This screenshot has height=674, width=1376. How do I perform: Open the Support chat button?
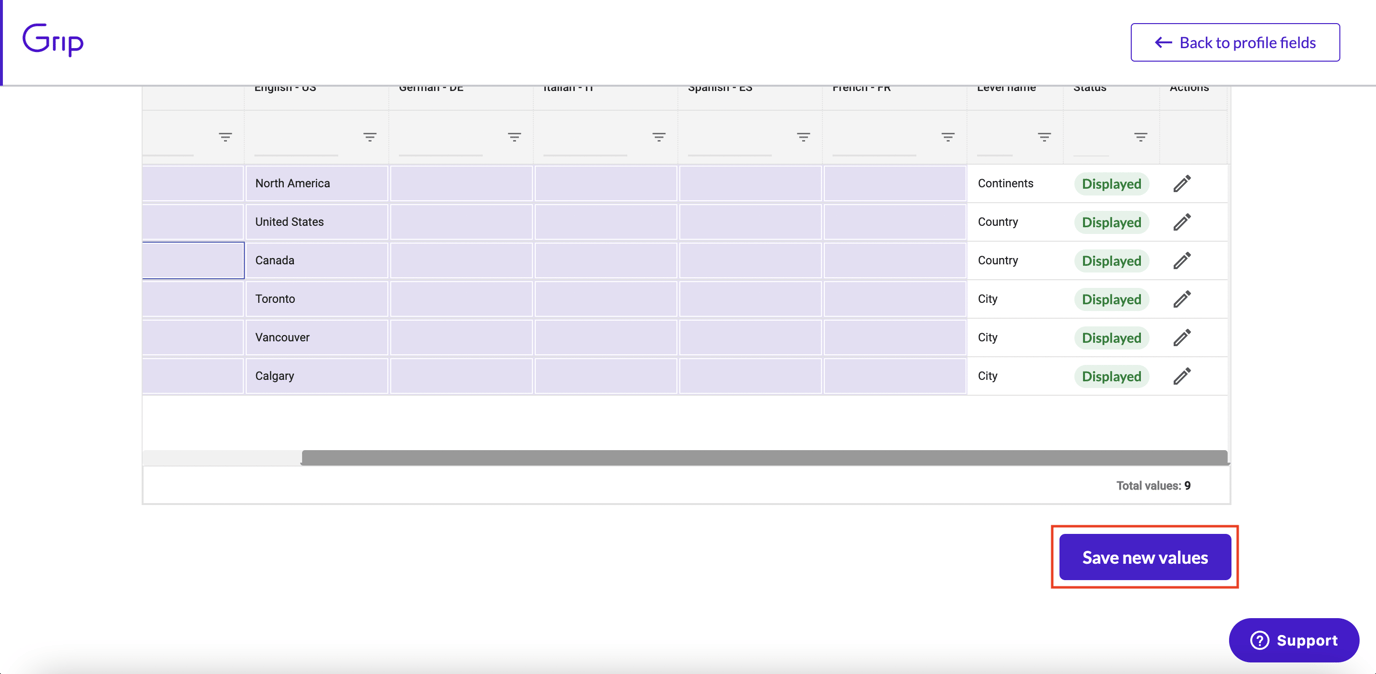tap(1294, 640)
